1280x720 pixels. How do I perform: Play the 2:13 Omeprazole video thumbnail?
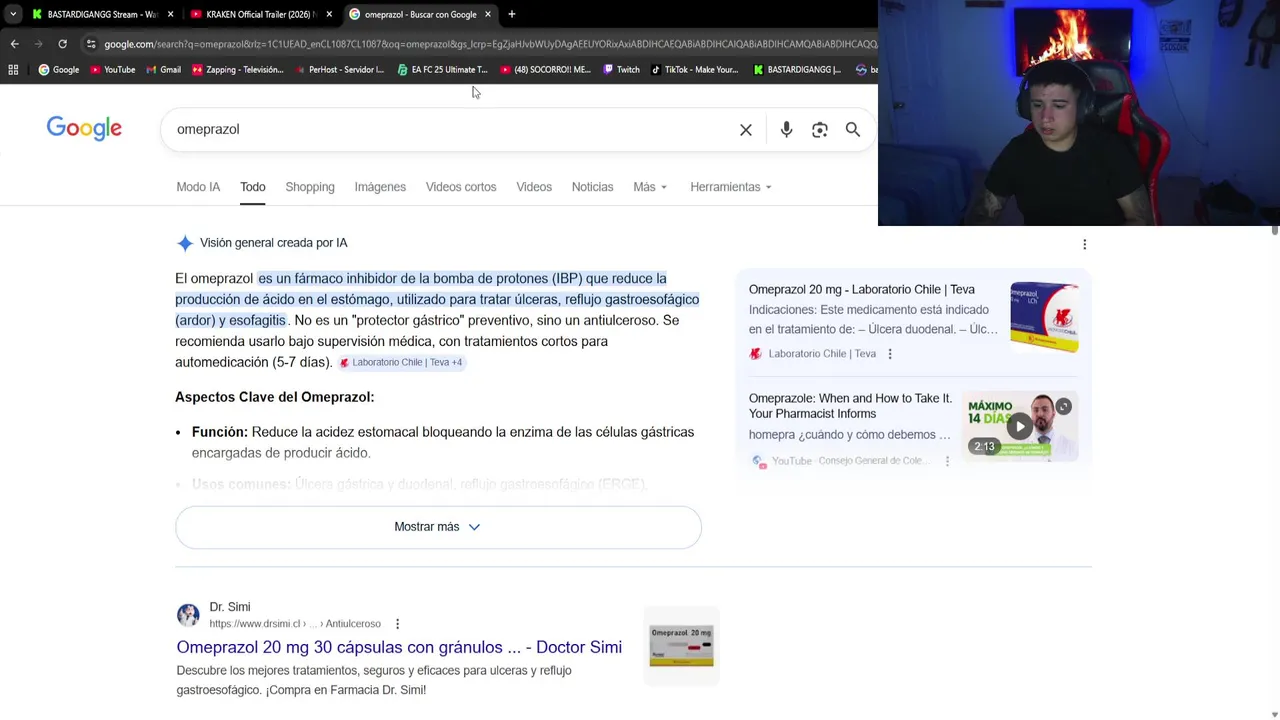pos(1019,427)
